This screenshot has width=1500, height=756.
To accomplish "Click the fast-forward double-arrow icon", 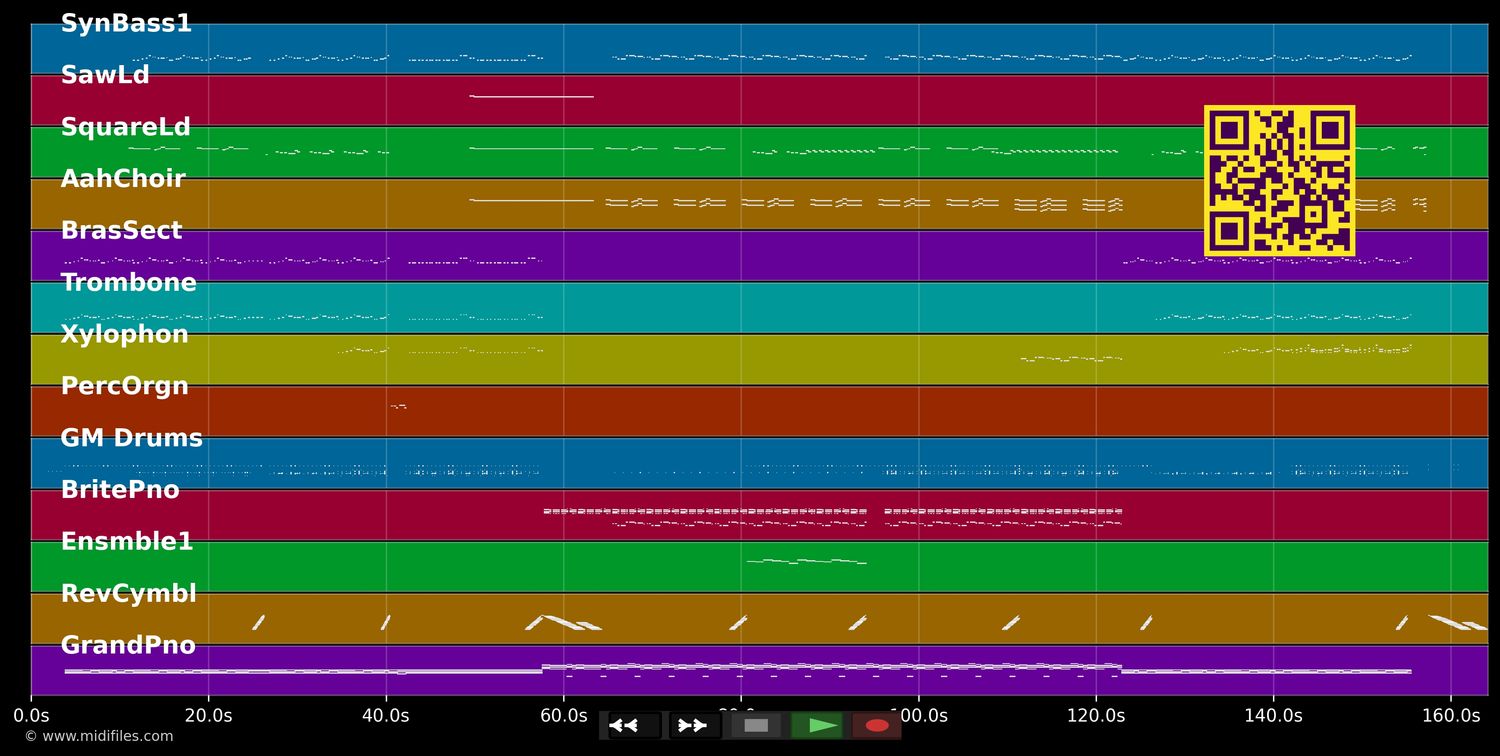I will click(693, 725).
